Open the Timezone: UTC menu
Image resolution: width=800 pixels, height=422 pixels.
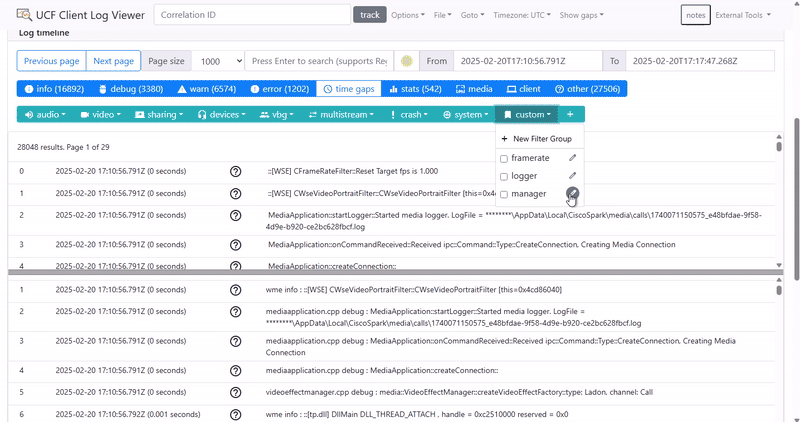tap(522, 15)
